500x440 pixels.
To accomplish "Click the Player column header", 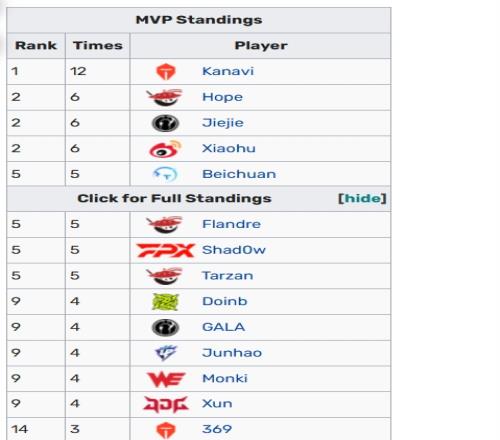I will [261, 46].
